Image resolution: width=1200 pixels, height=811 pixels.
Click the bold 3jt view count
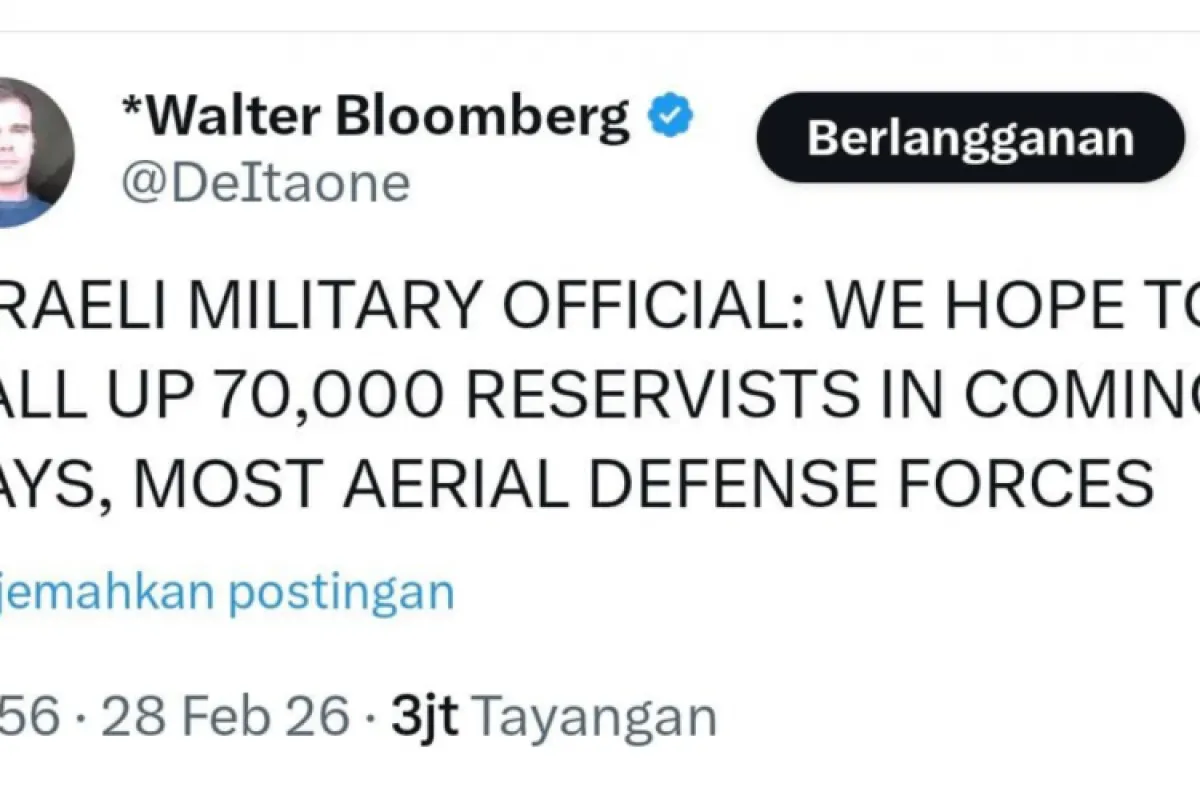pyautogui.click(x=427, y=717)
